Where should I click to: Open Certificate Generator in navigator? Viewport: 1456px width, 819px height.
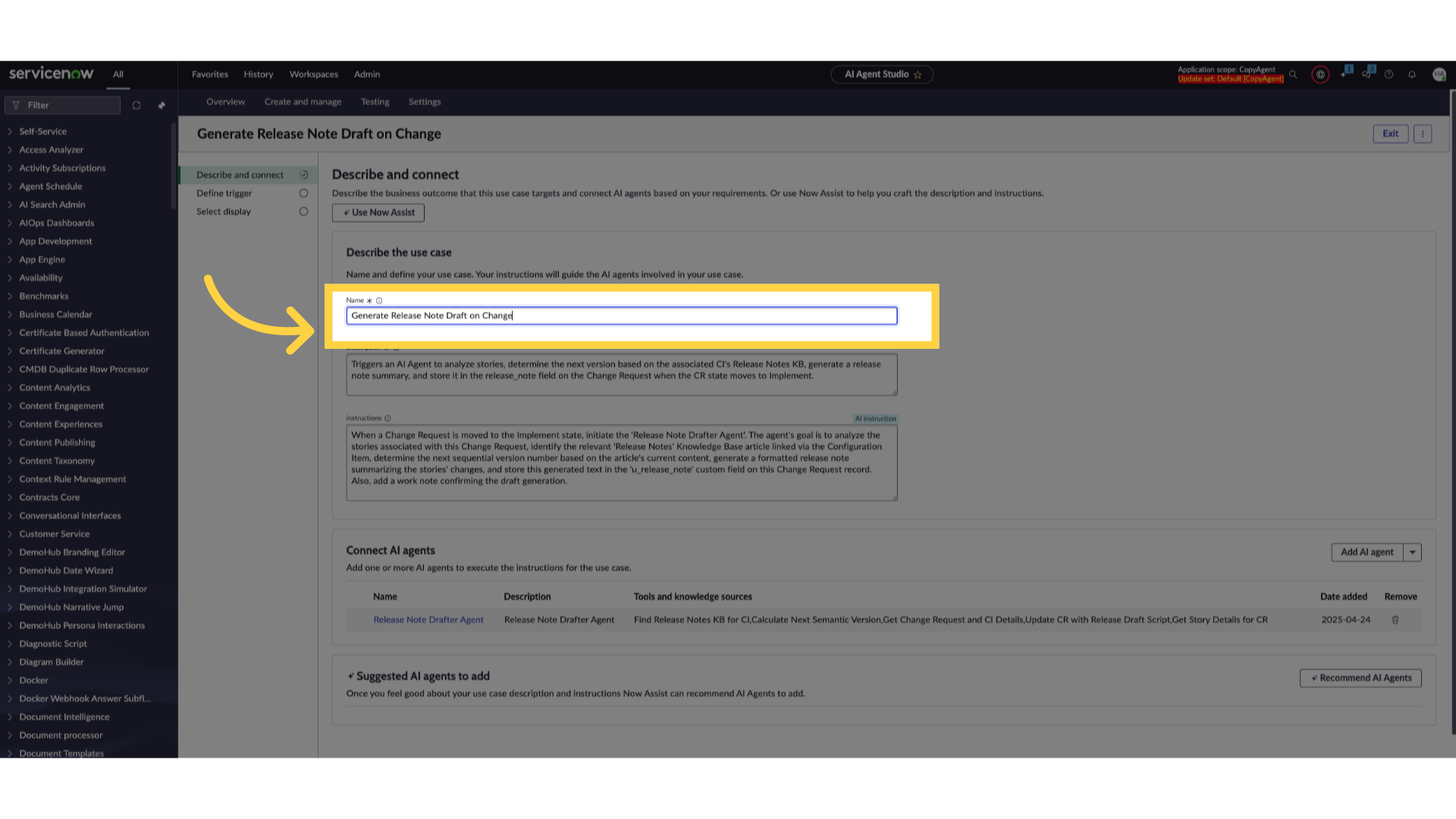(x=62, y=351)
